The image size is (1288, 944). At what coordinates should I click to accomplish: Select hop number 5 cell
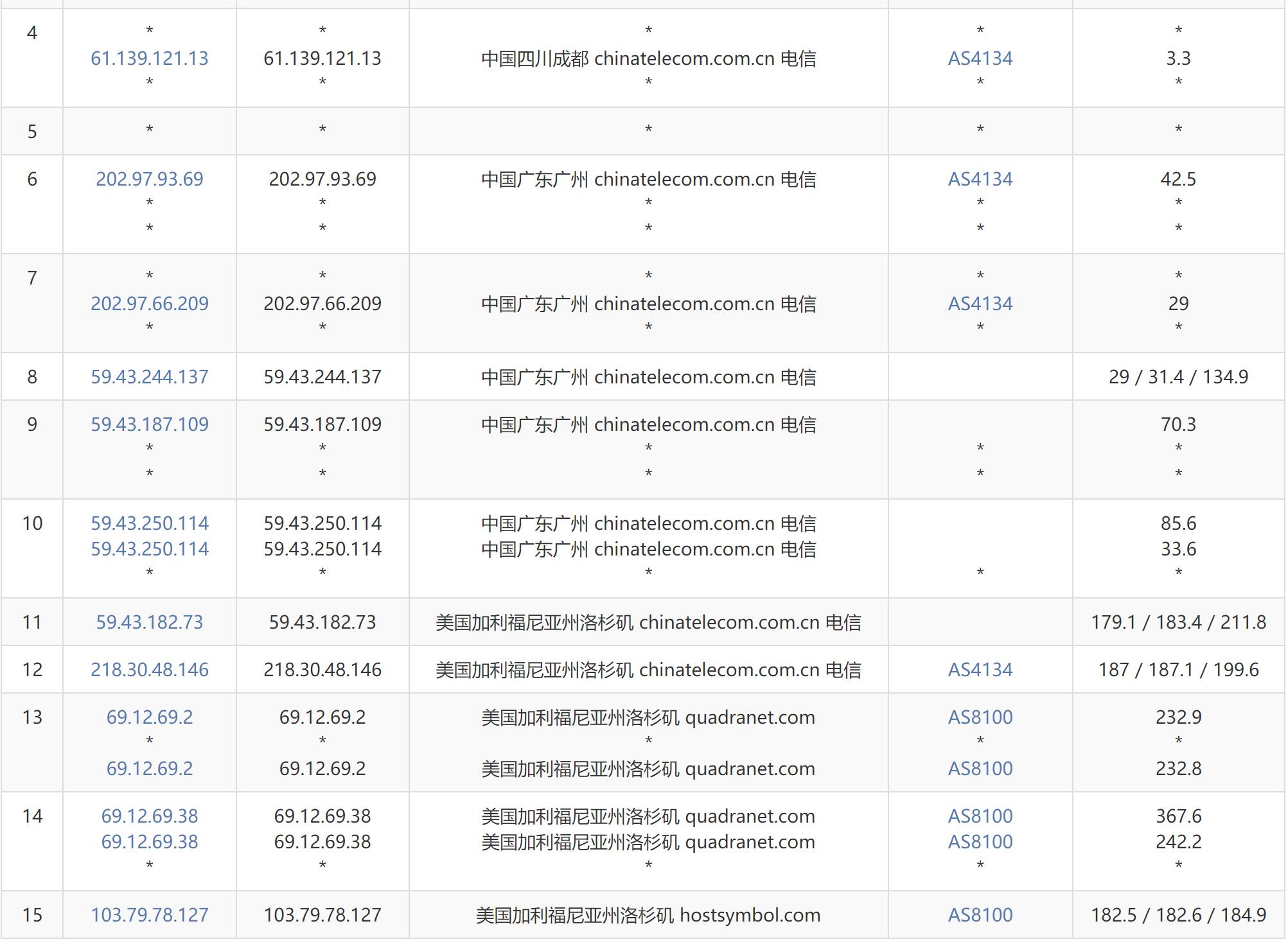[32, 132]
